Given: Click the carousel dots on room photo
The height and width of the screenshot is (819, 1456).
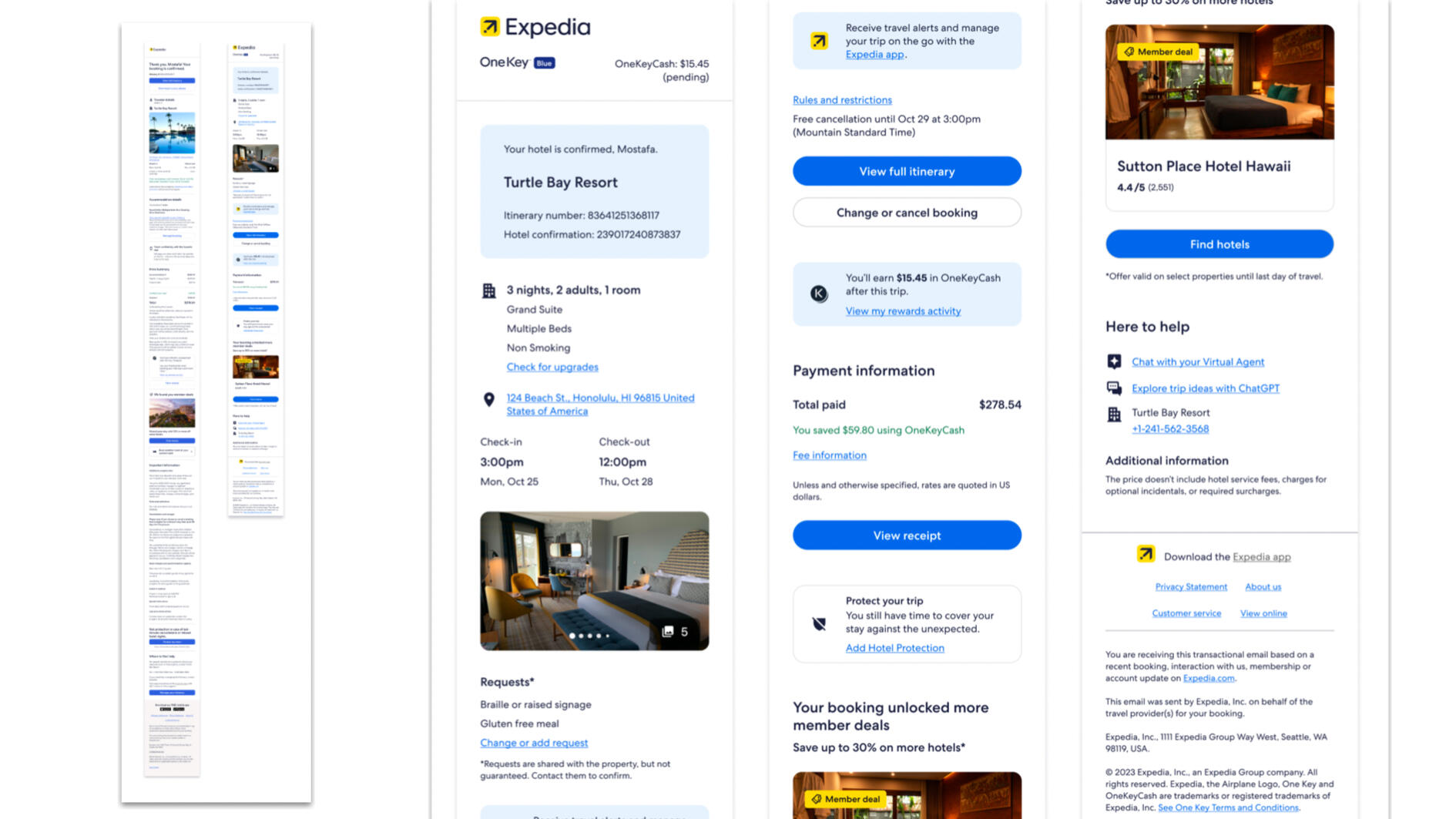Looking at the screenshot, I should tap(589, 636).
